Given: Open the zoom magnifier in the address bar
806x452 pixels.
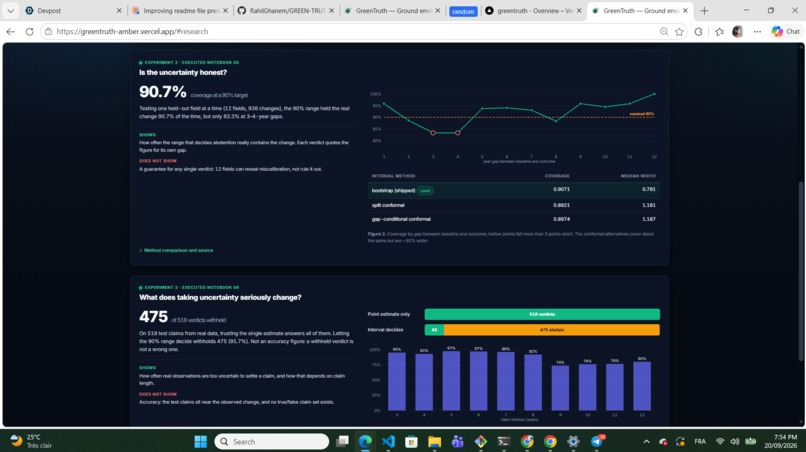Looking at the screenshot, I should point(664,31).
